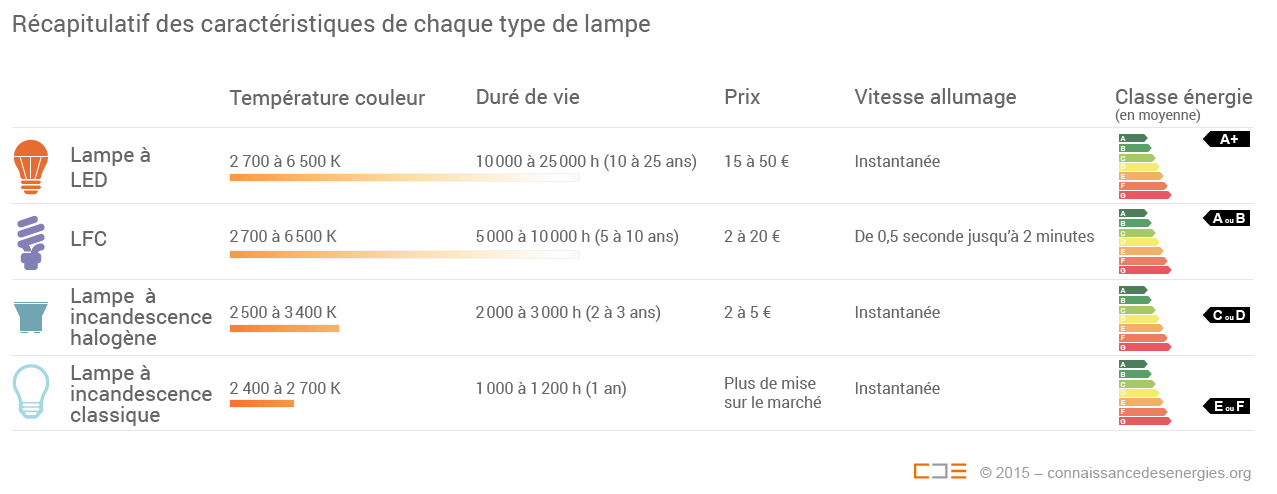Click the orange CDE logo
This screenshot has height=494, width=1277.
939,472
